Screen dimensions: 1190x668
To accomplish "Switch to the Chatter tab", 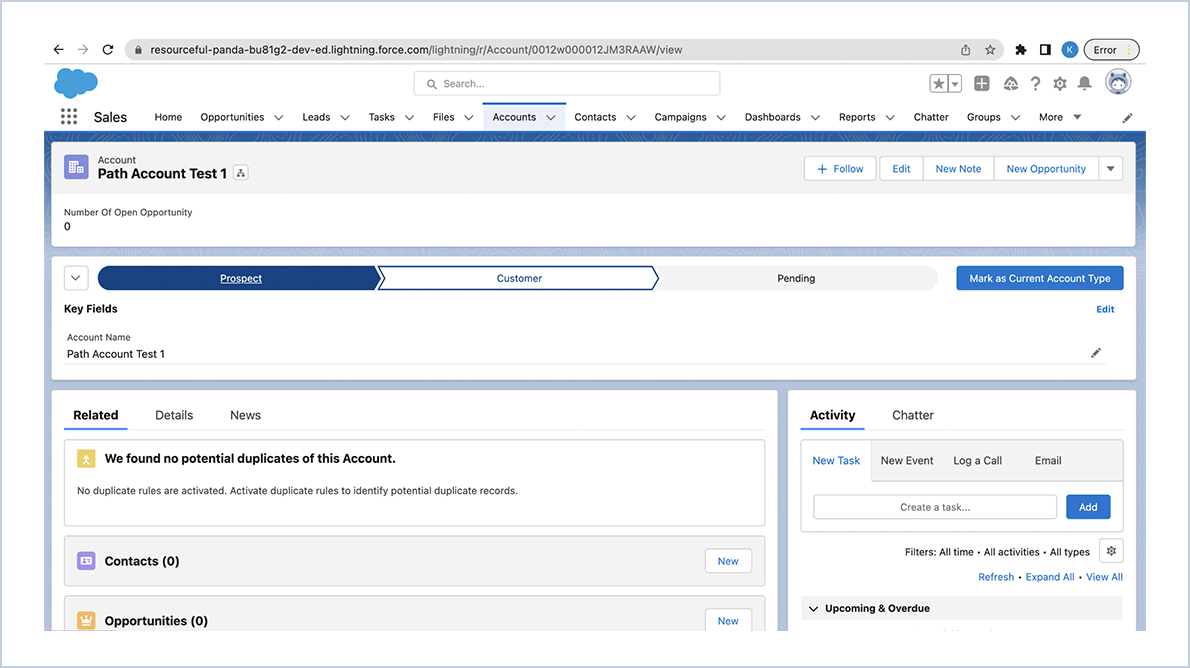I will coord(912,415).
